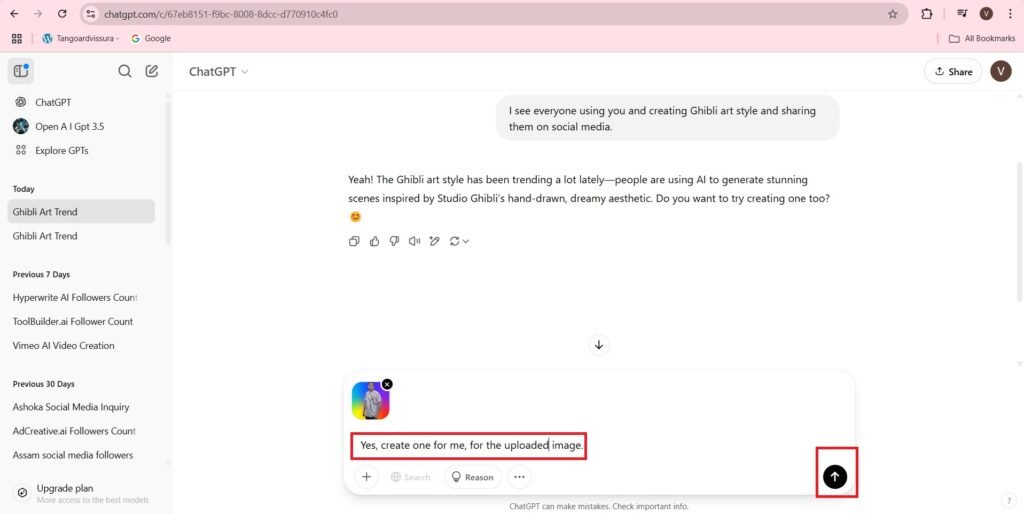Open the Google bookmark

(x=151, y=39)
